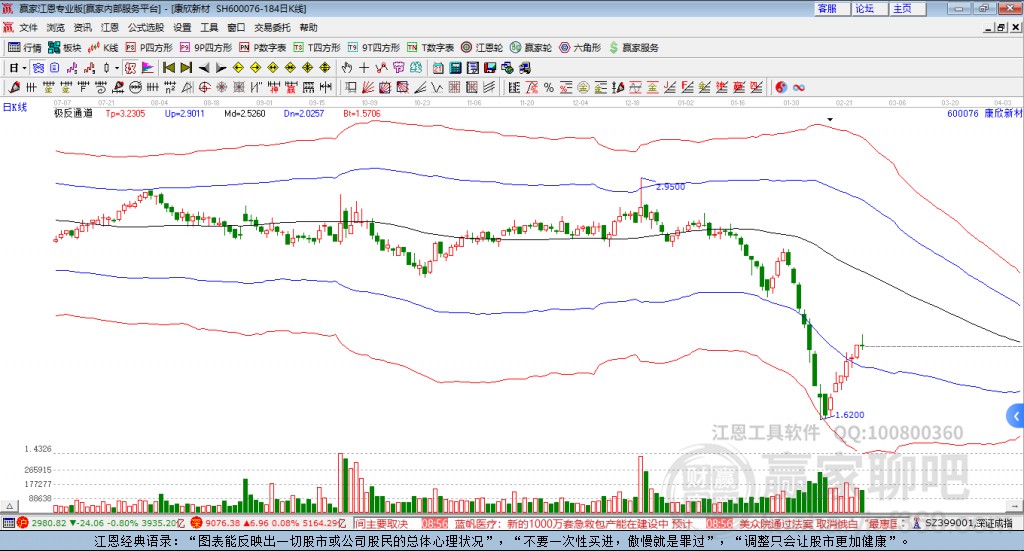
Task: Click the hand pan tool icon
Action: point(347,67)
